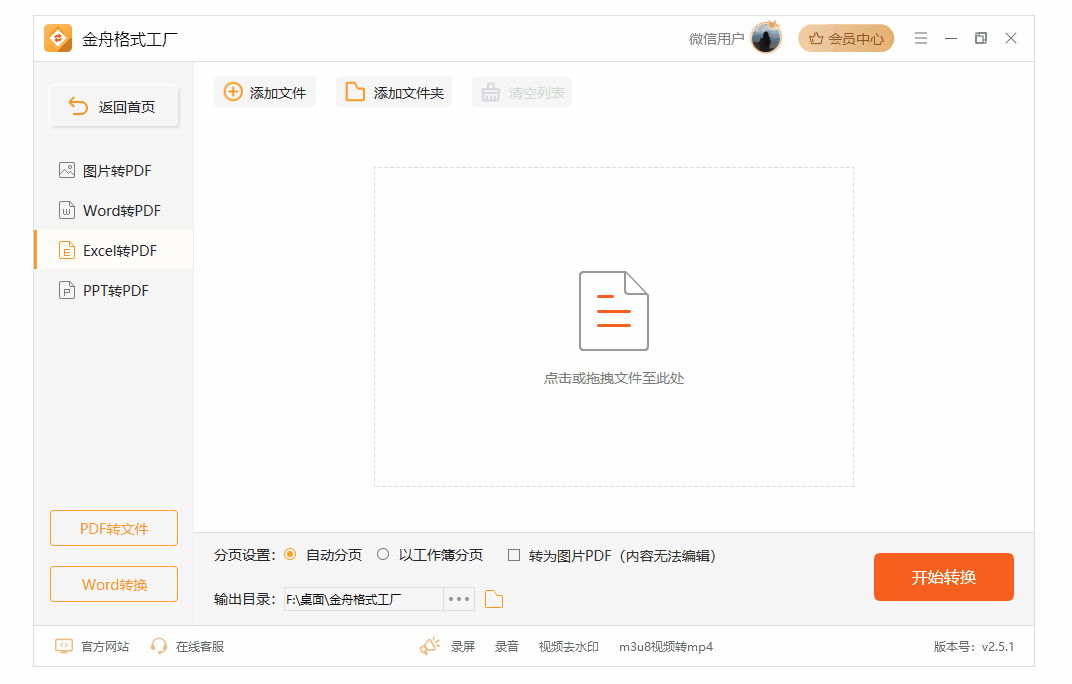Viewport: 1072px width, 684px height.
Task: Click the user avatar picture
Action: (x=766, y=38)
